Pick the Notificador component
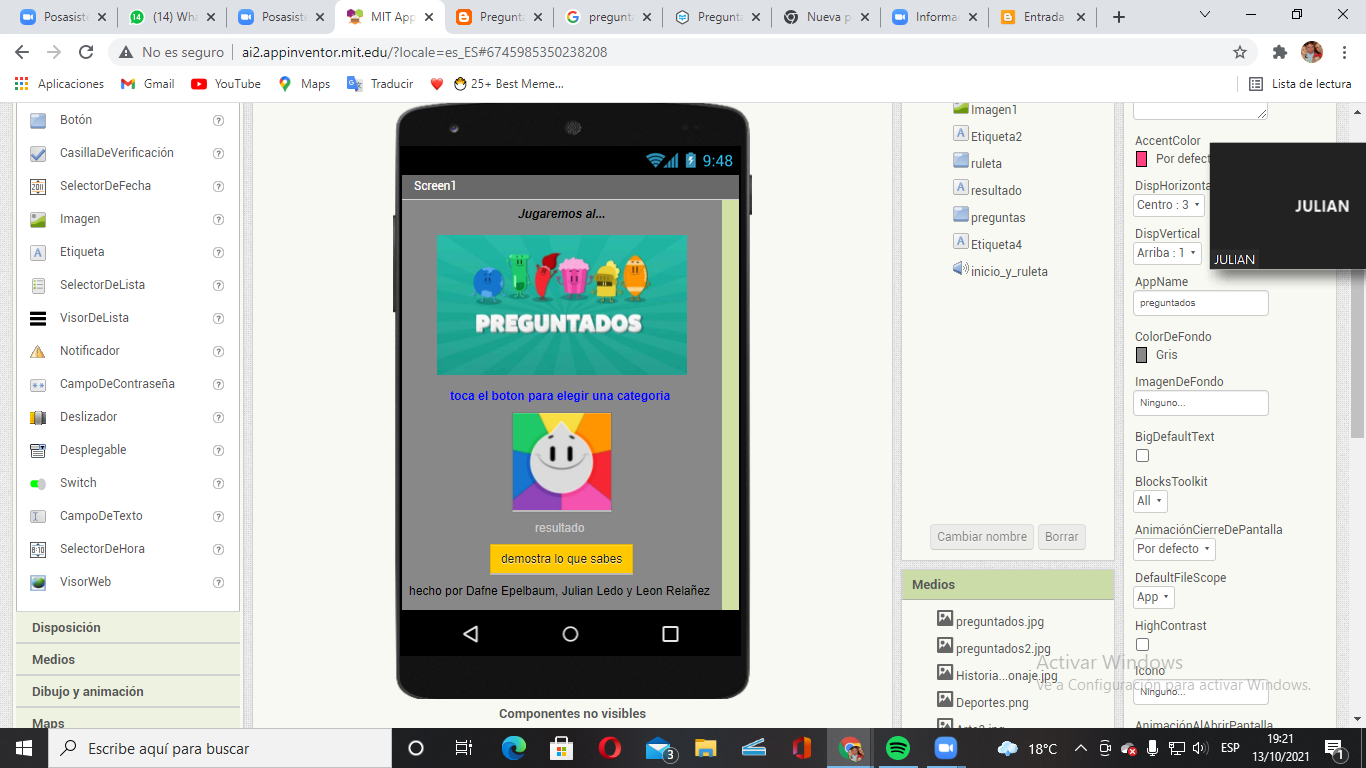Image resolution: width=1366 pixels, height=768 pixels. tap(90, 351)
